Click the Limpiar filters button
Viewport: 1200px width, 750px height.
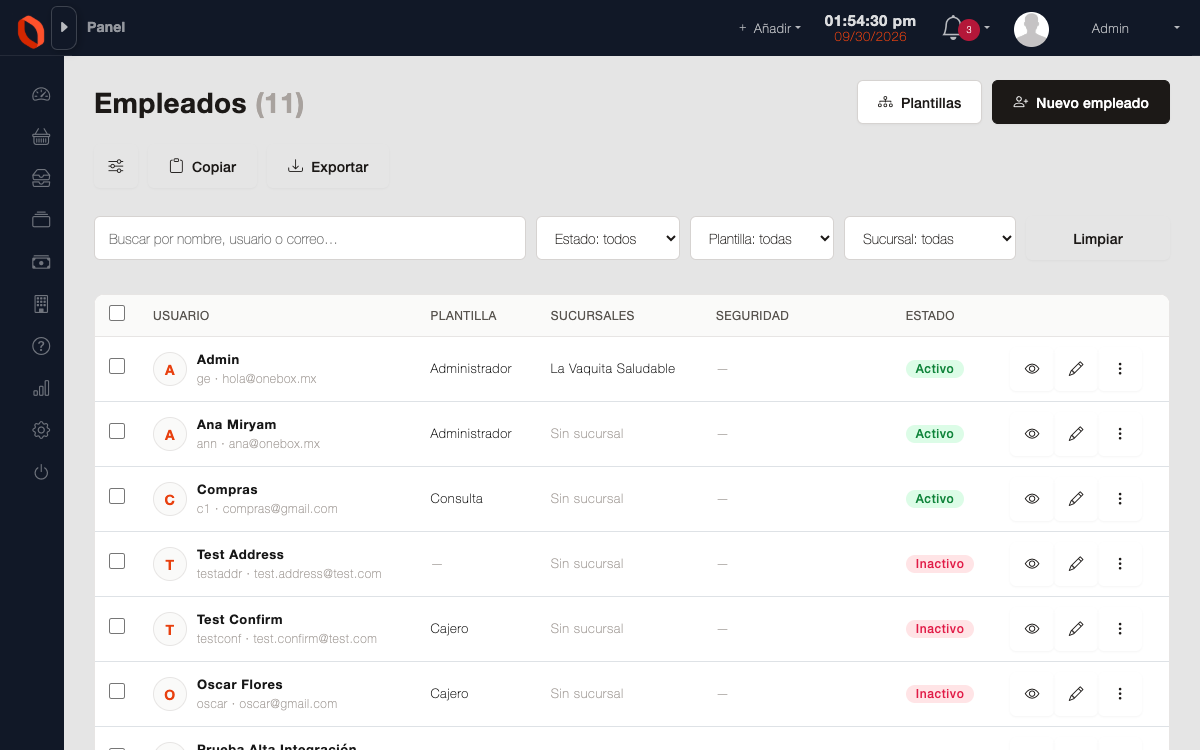pos(1098,239)
